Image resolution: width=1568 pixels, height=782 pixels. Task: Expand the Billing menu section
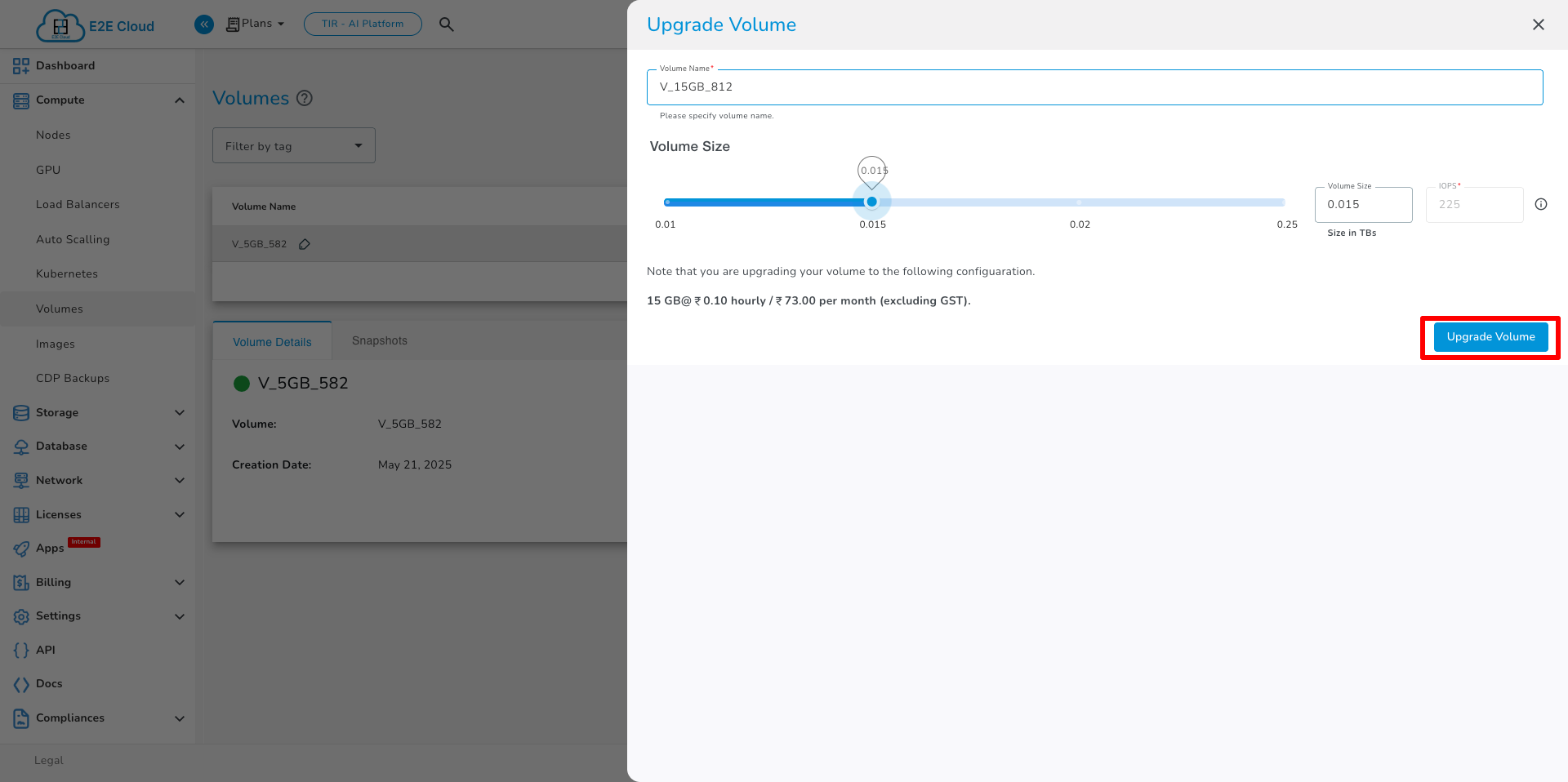coord(179,583)
